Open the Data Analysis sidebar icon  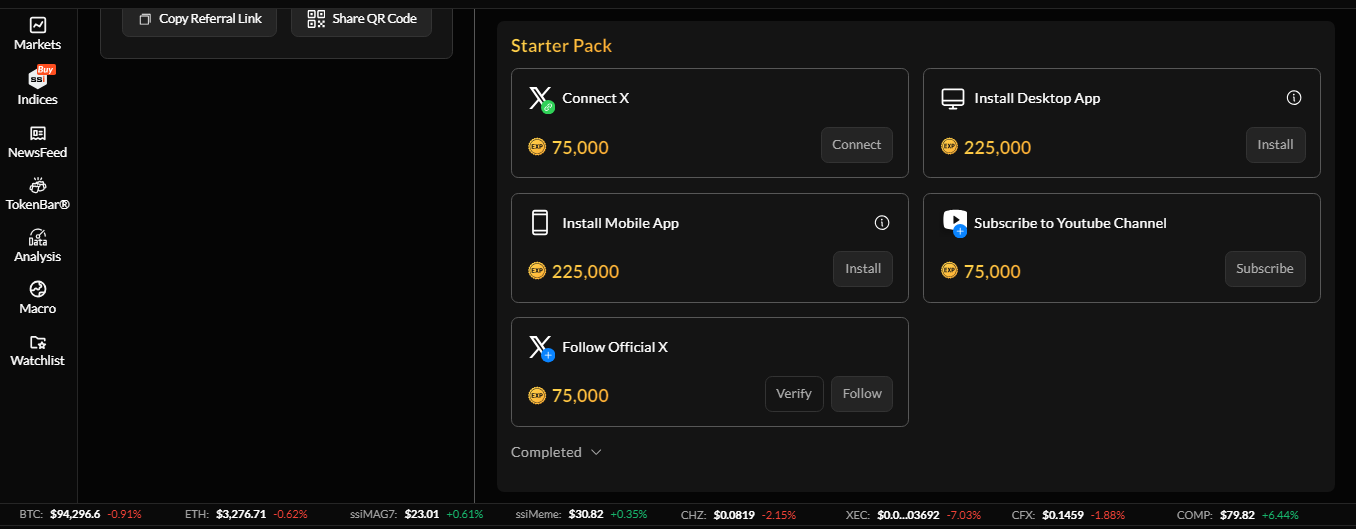coord(38,238)
